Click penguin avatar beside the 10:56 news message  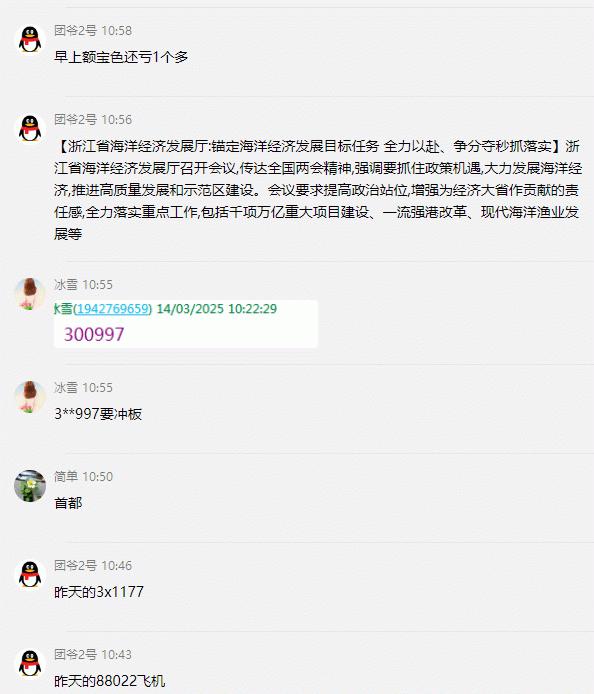pos(30,128)
